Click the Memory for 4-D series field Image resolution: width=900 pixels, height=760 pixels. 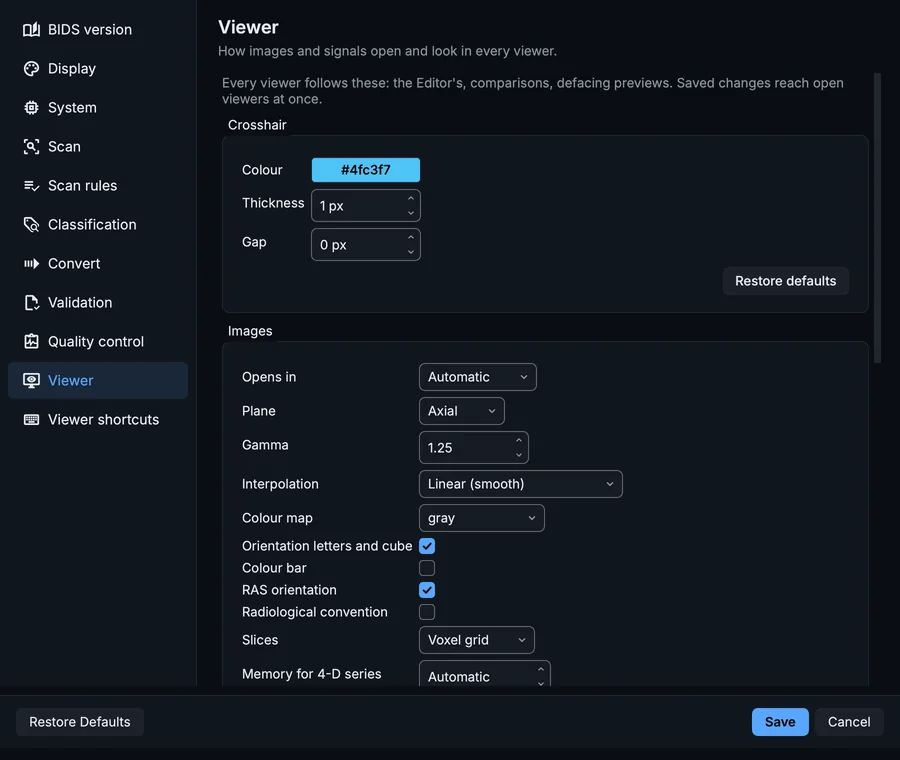click(x=484, y=675)
